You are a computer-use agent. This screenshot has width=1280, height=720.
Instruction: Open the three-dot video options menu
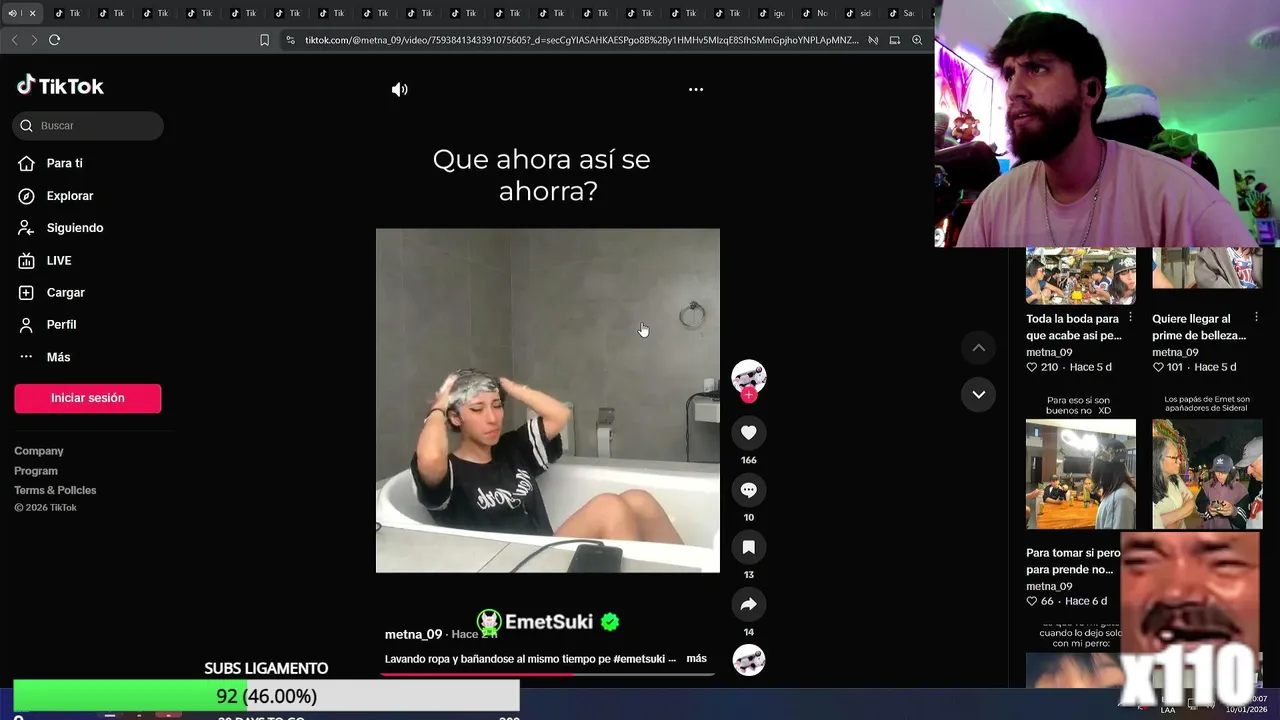point(696,89)
